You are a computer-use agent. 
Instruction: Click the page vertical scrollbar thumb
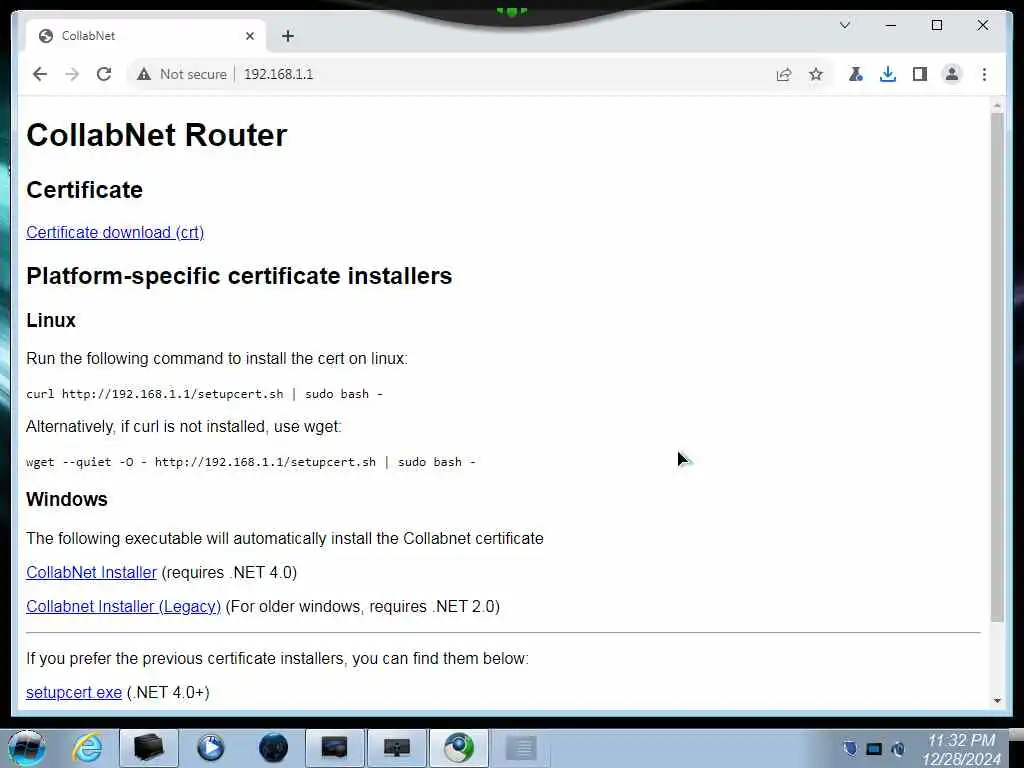point(997,367)
